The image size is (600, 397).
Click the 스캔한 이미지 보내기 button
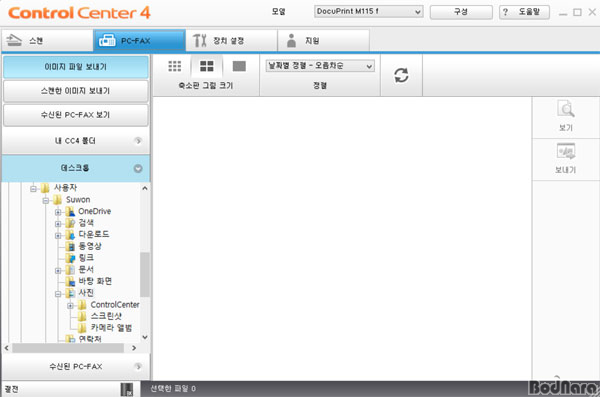tap(76, 91)
